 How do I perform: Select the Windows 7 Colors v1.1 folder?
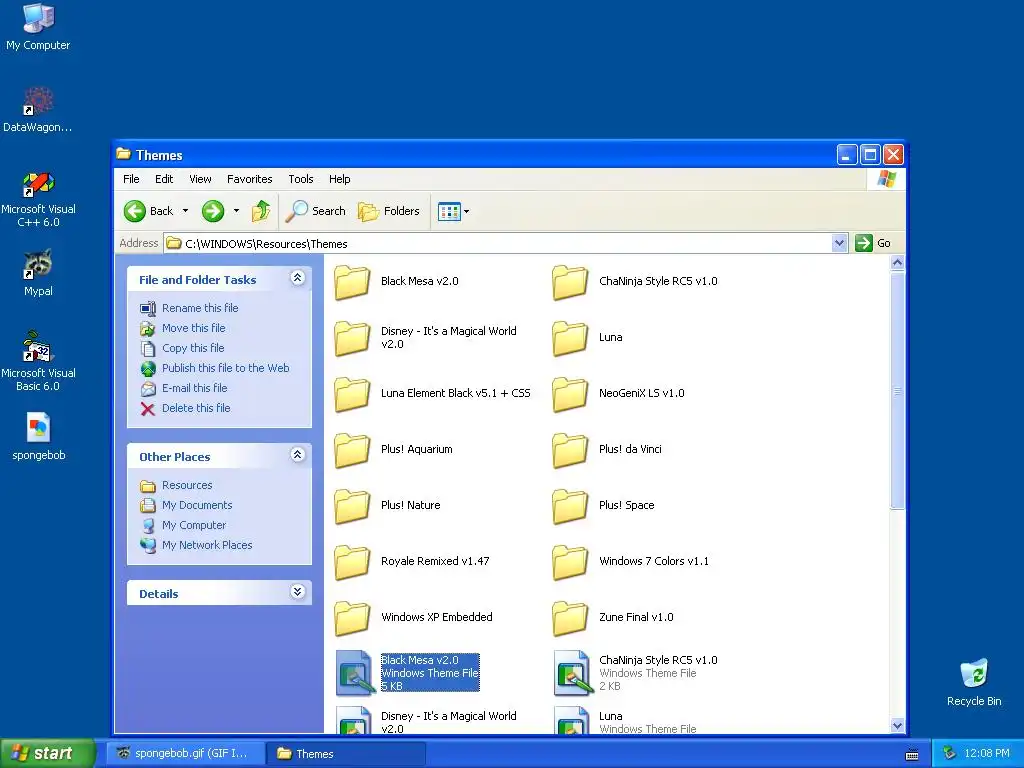pyautogui.click(x=630, y=562)
